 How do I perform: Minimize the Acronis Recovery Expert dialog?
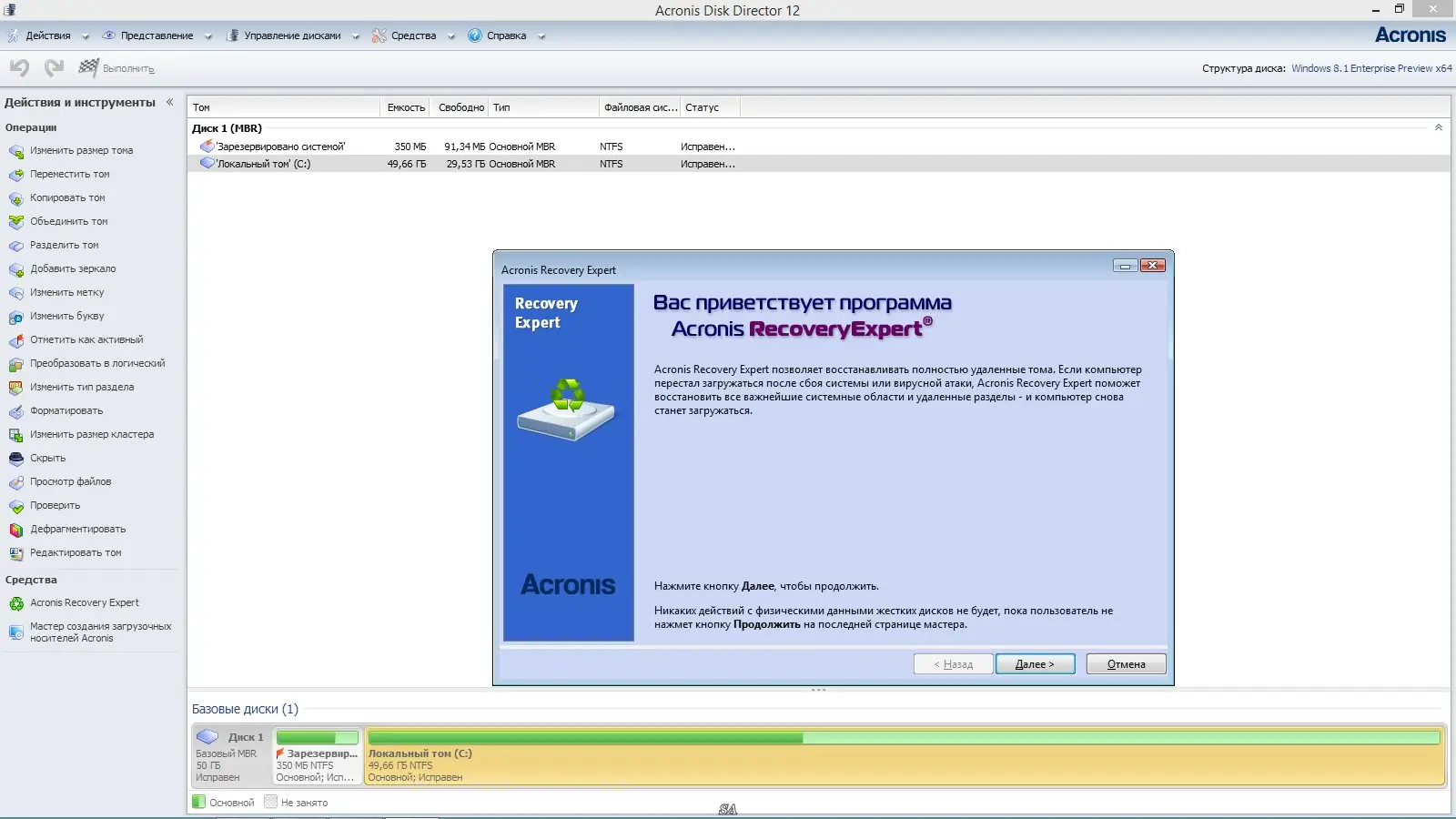point(1125,266)
